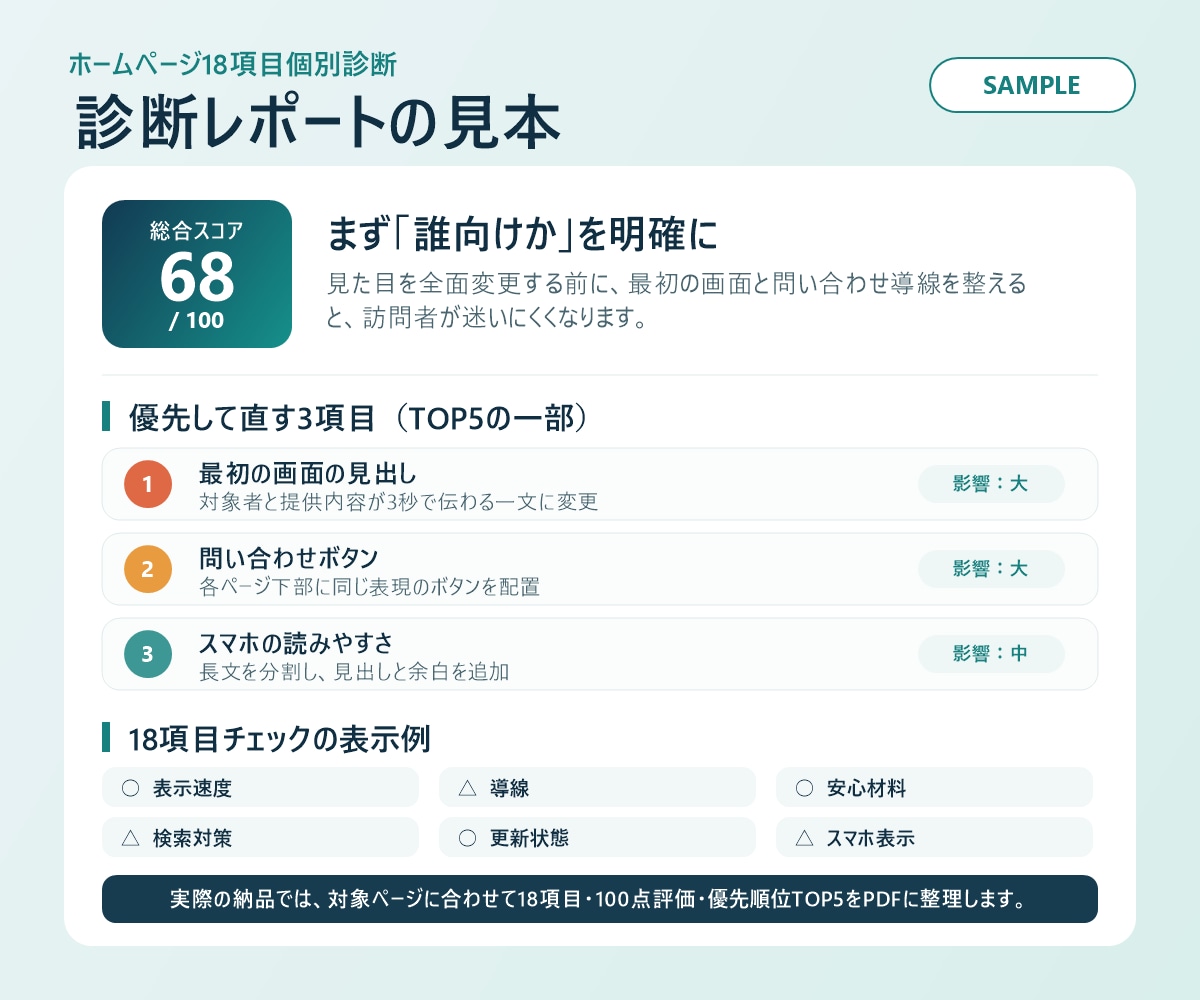Select the 表示速度 check item label
1200x1000 pixels.
click(x=192, y=788)
